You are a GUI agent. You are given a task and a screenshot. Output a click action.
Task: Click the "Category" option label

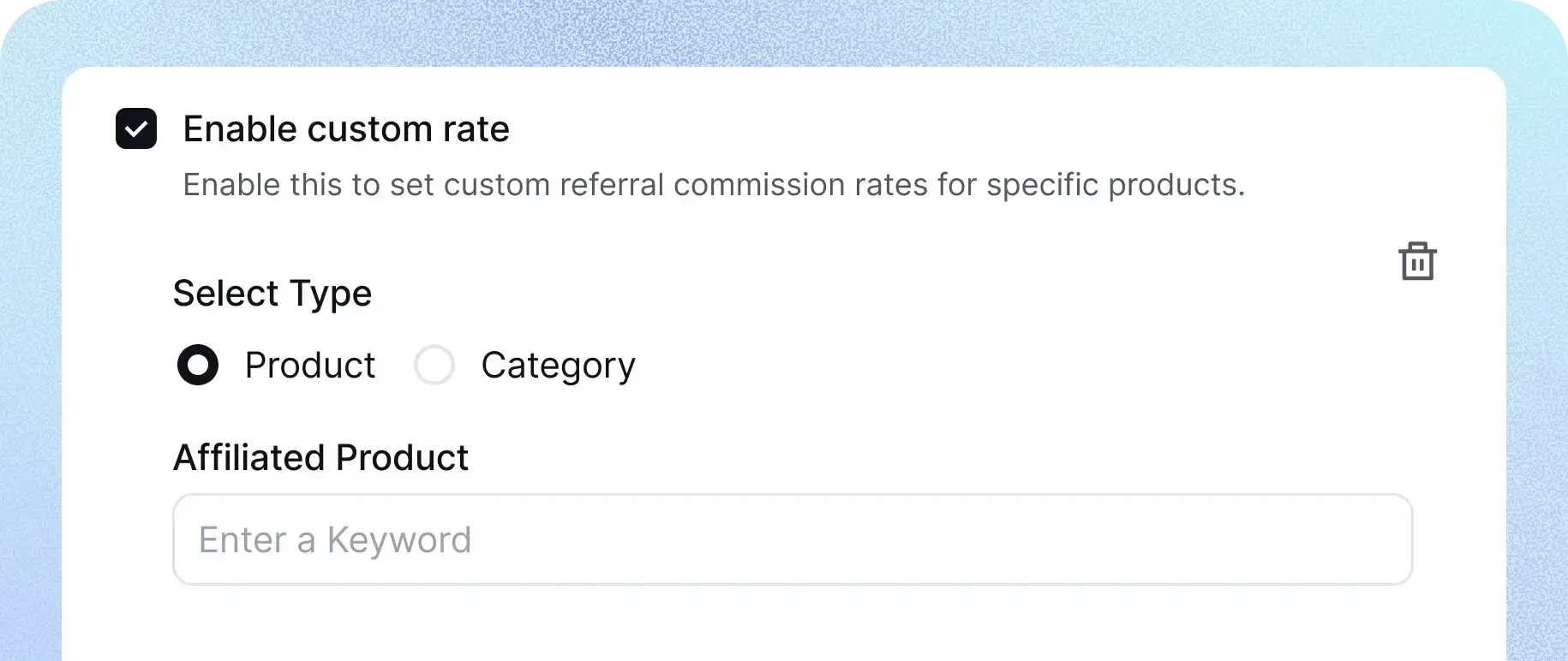558,366
